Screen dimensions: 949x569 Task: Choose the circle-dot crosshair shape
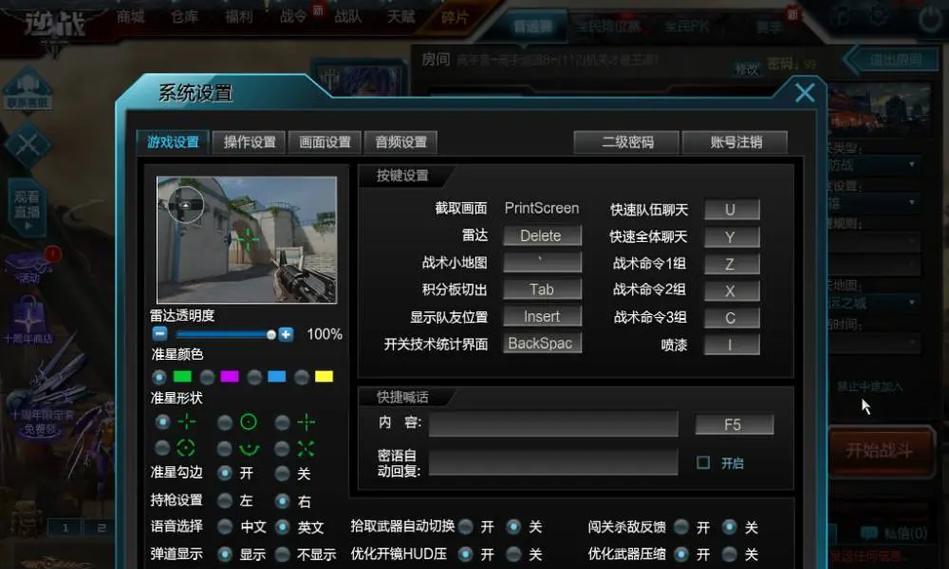(225, 423)
